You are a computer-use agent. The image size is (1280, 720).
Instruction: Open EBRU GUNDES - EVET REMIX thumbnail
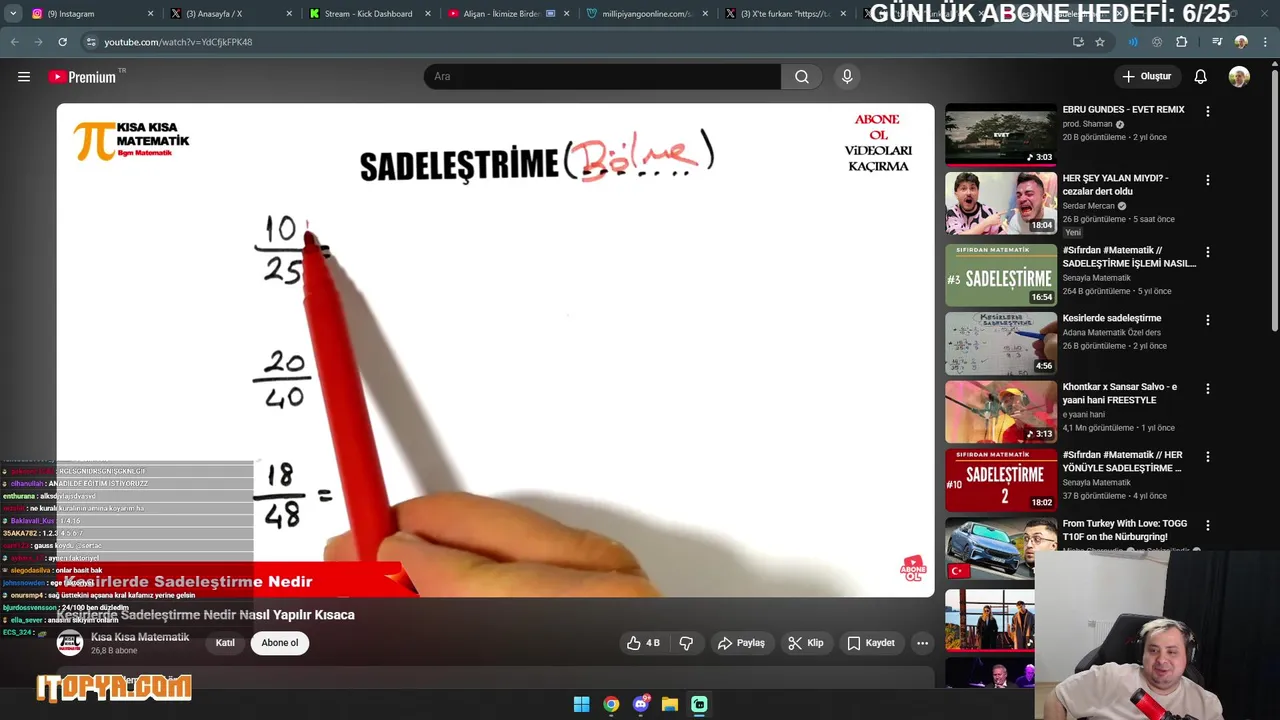point(1001,135)
